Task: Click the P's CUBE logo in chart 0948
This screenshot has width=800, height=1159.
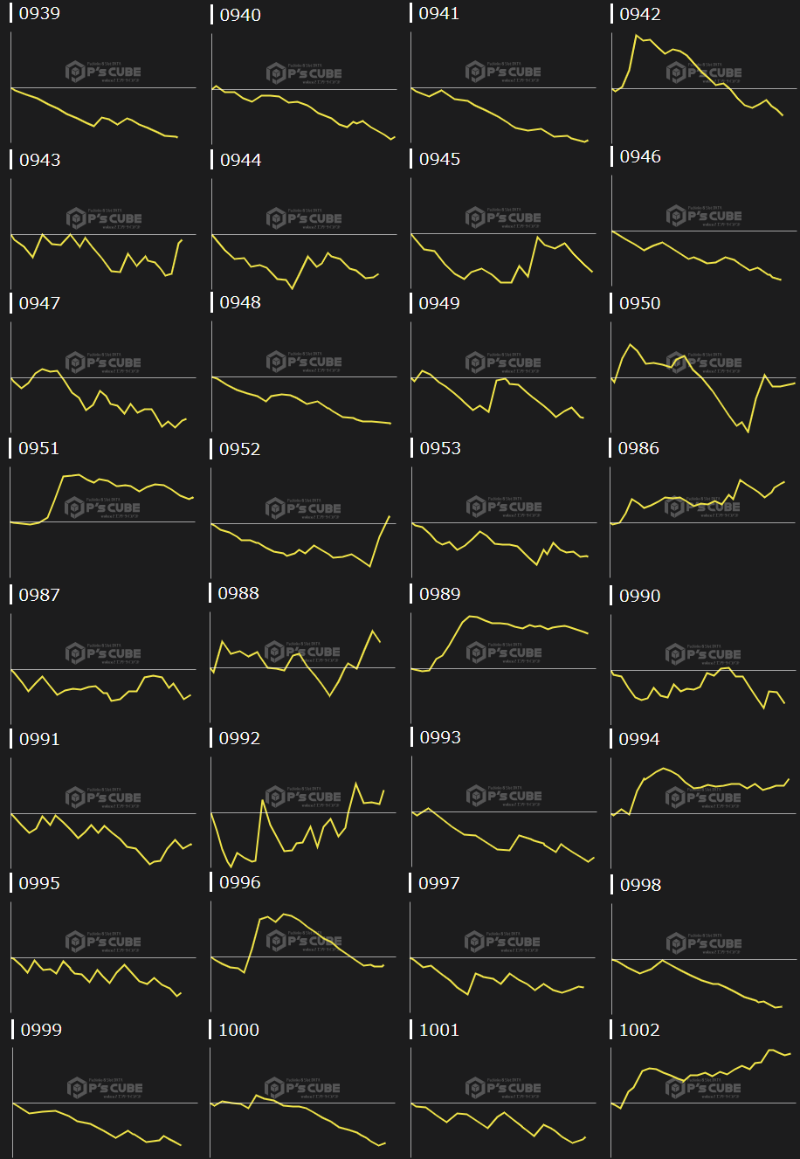Action: 304,362
